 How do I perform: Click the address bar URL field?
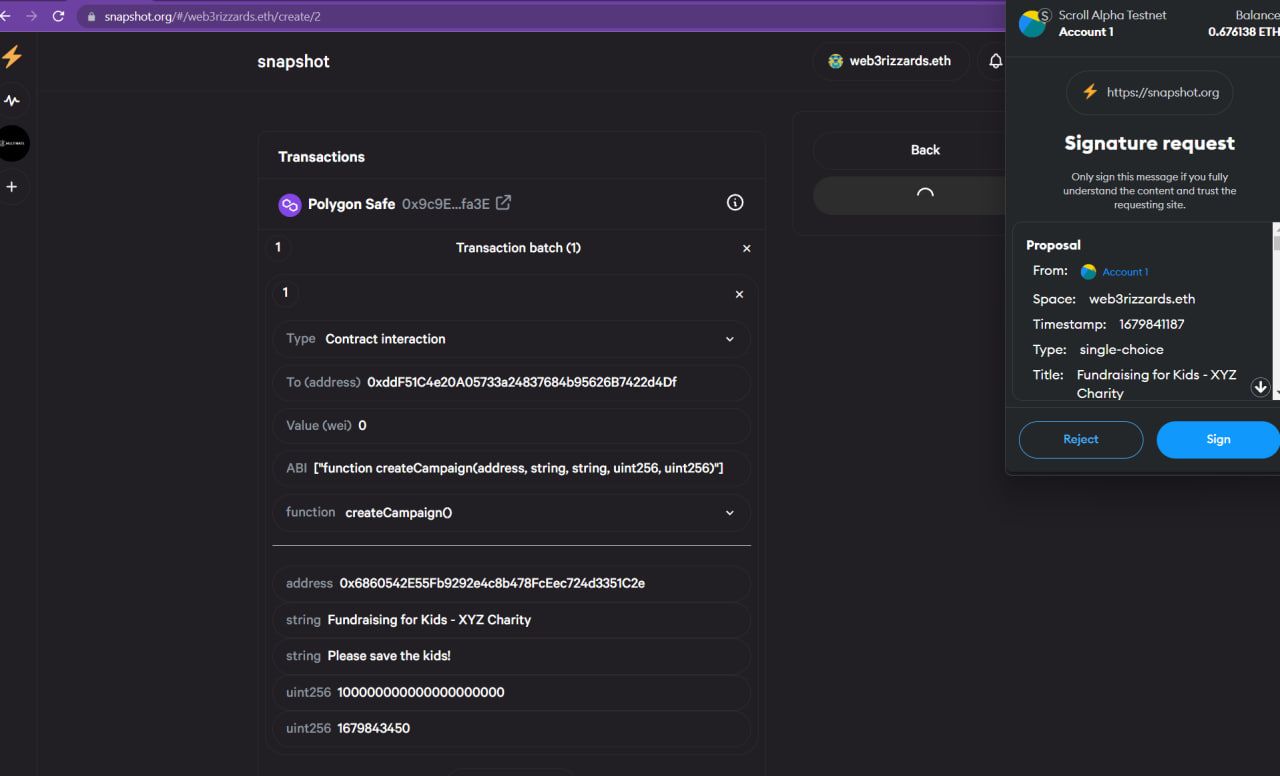(x=540, y=16)
